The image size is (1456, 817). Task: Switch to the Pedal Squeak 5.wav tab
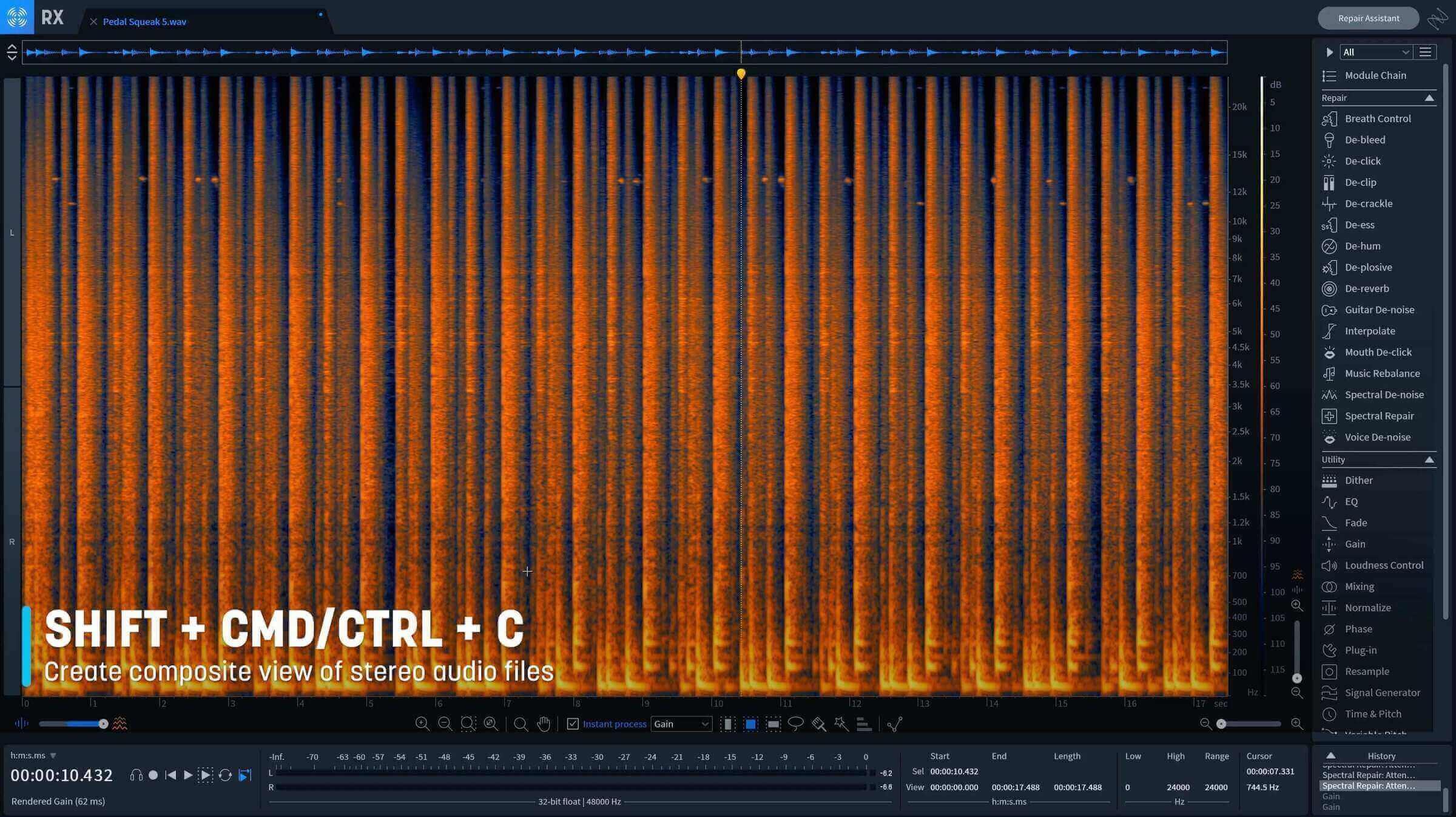coord(144,21)
